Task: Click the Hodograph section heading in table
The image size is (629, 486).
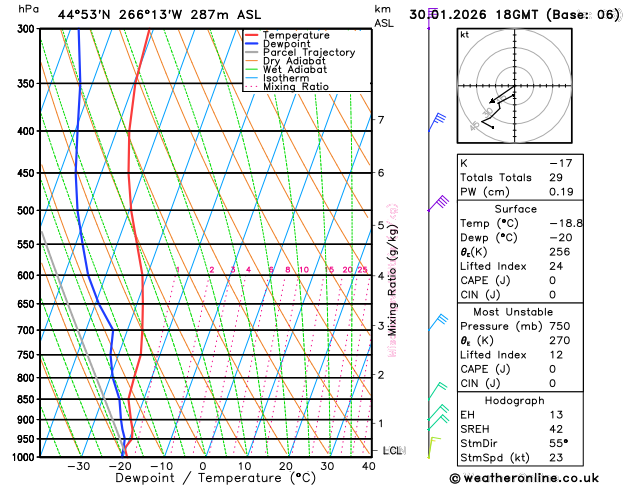Action: [x=515, y=401]
